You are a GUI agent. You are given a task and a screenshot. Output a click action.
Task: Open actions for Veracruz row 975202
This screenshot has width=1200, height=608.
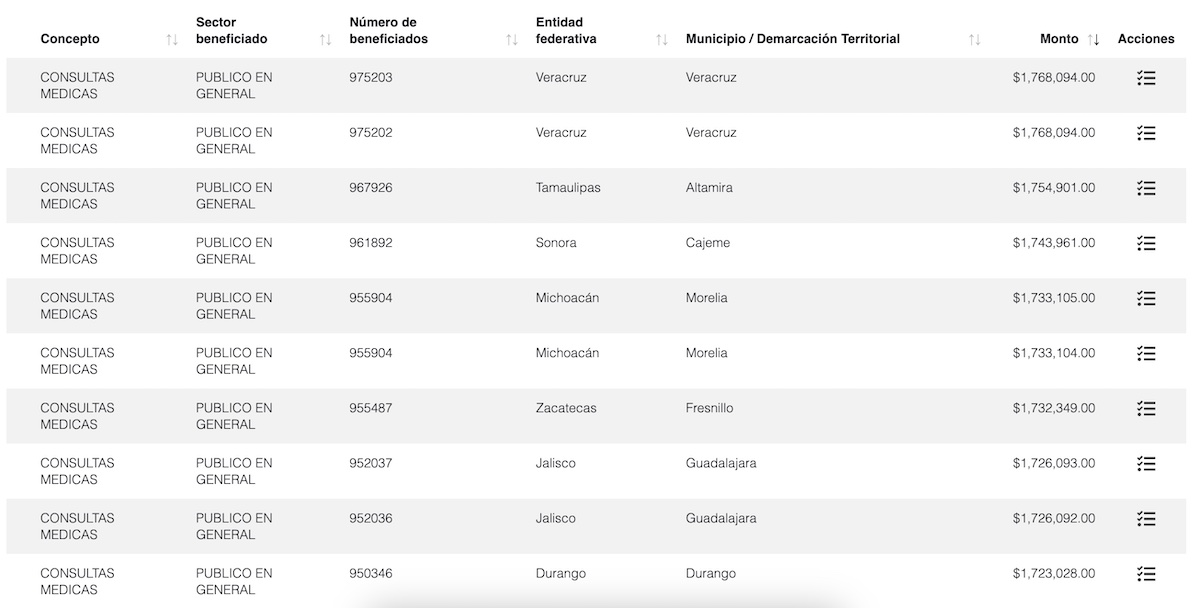pyautogui.click(x=1146, y=133)
